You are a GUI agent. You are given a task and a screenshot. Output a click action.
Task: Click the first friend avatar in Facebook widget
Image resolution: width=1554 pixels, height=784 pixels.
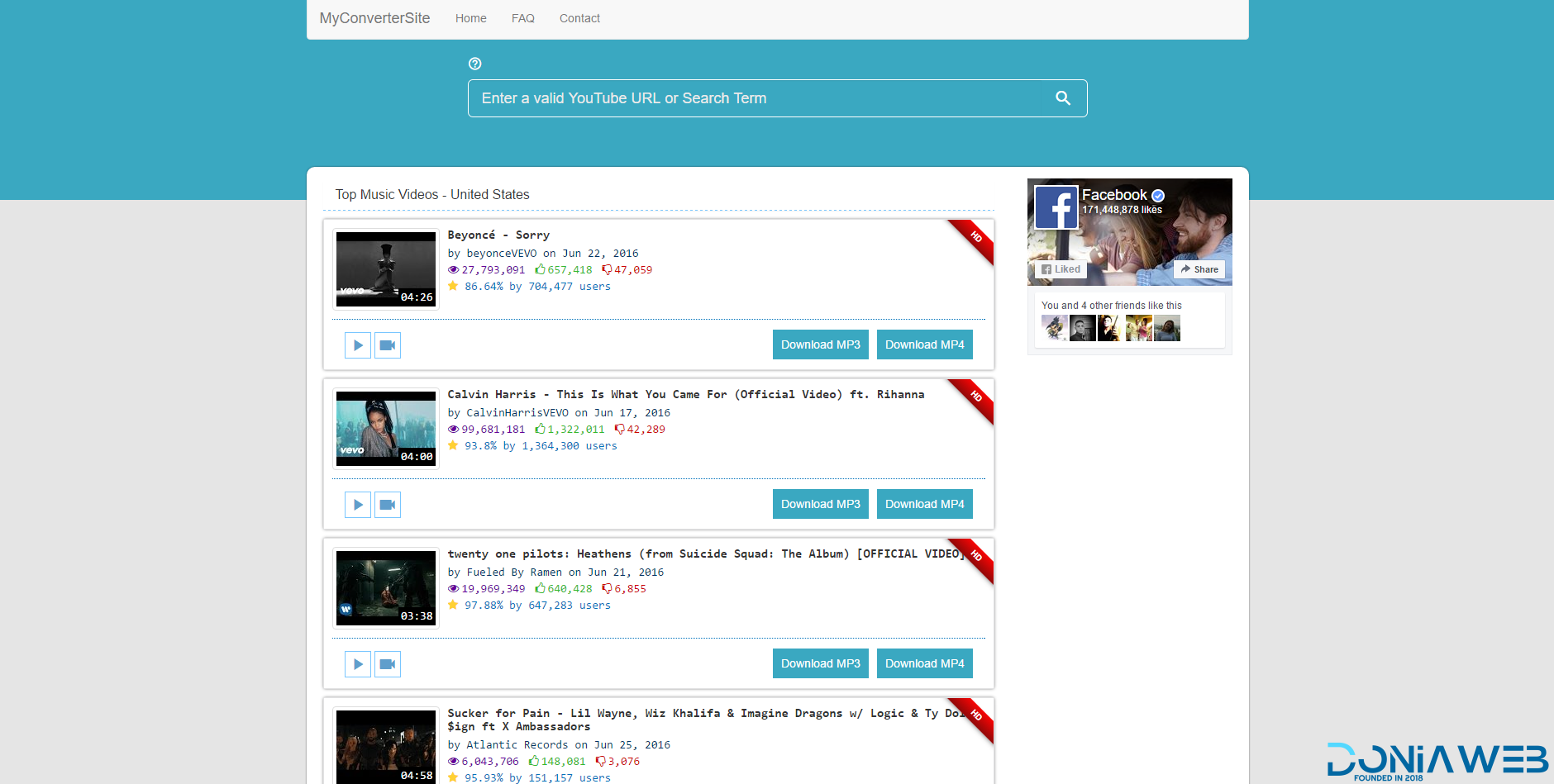[1055, 328]
